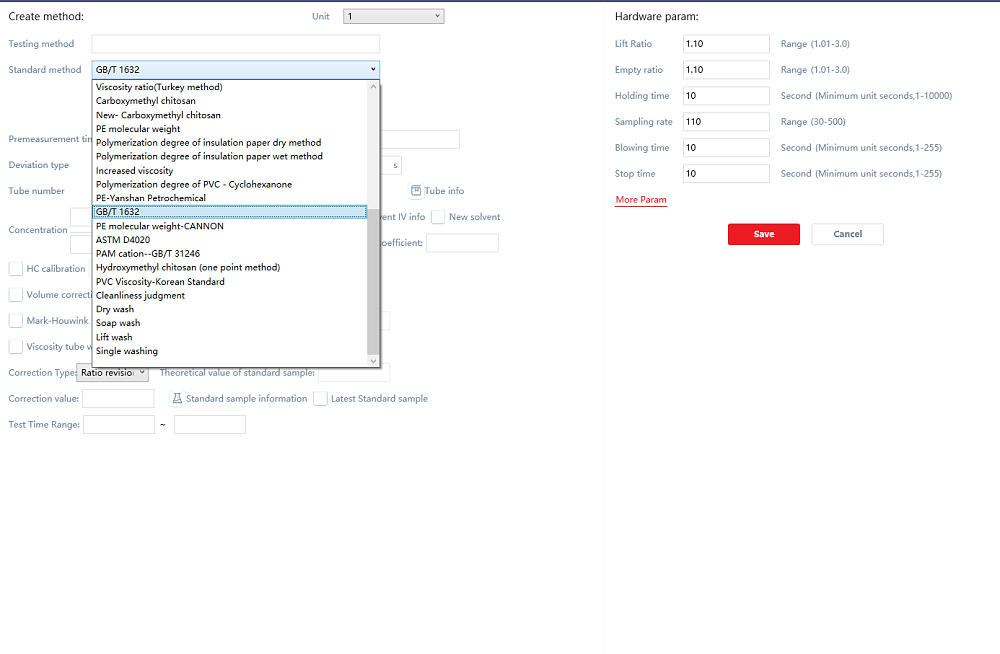1000x654 pixels.
Task: Select Cleanliness judgment method
Action: click(x=141, y=295)
